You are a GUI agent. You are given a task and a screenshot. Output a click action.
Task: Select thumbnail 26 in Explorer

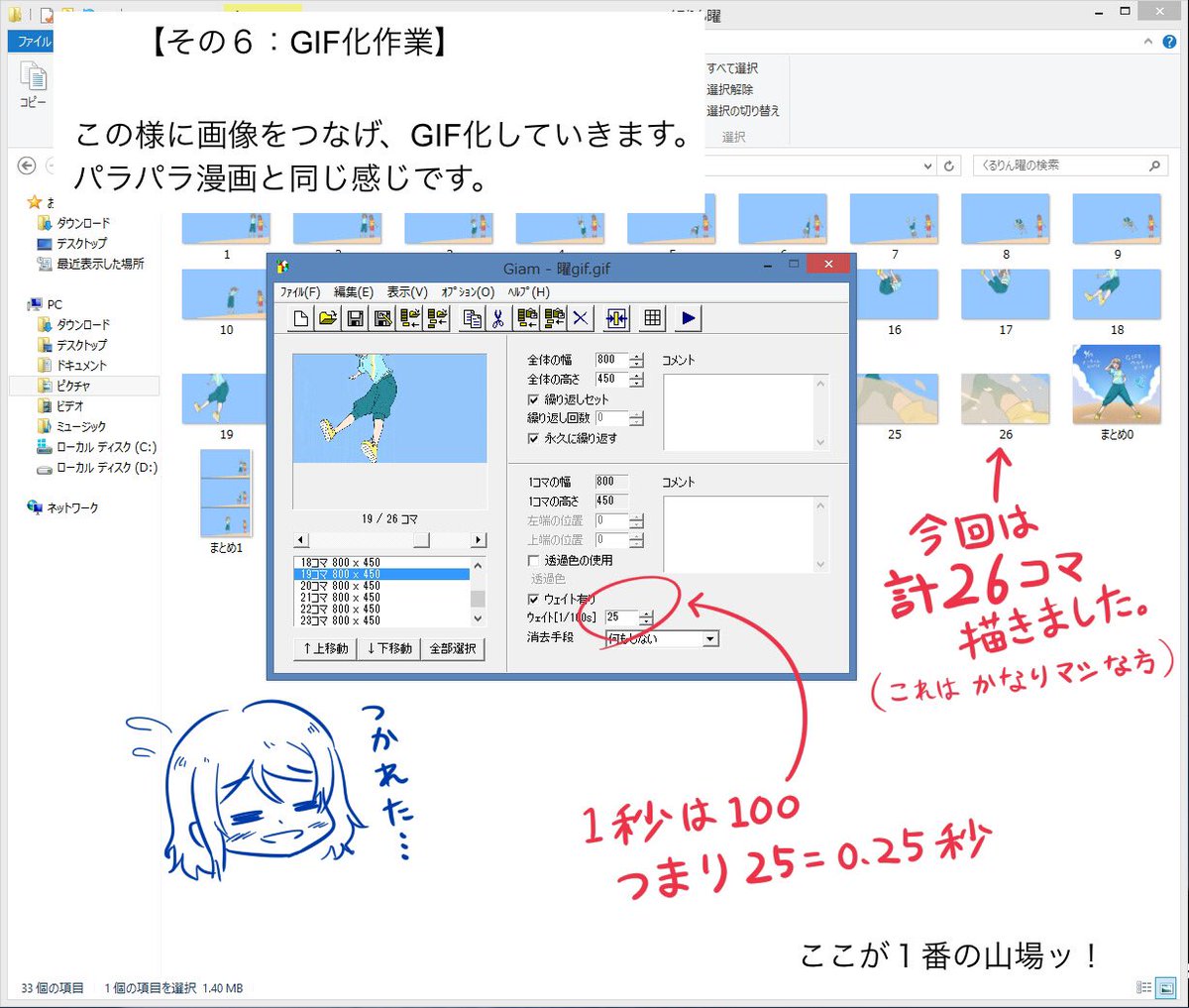[1005, 407]
